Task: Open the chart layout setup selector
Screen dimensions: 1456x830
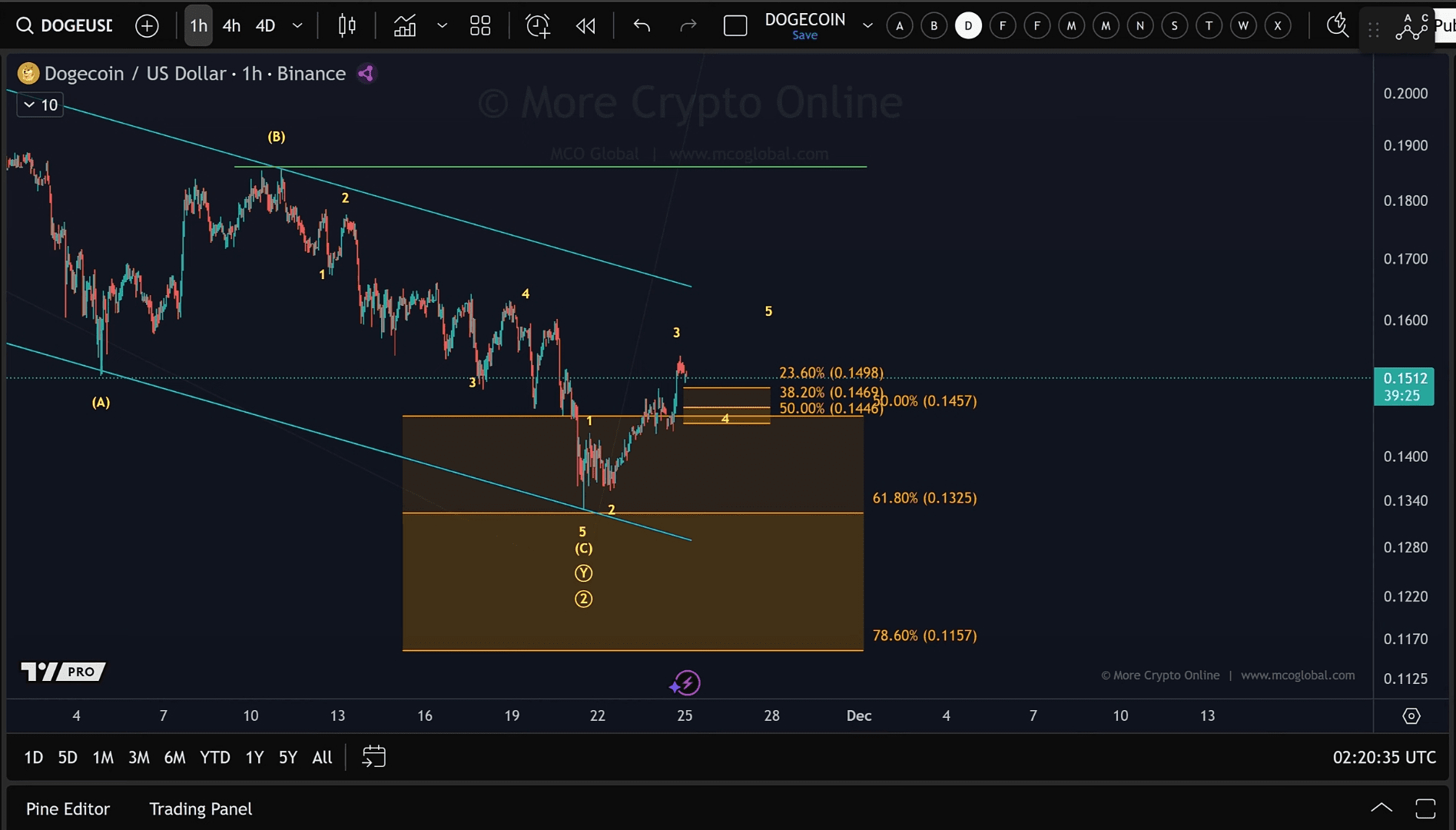Action: point(735,26)
